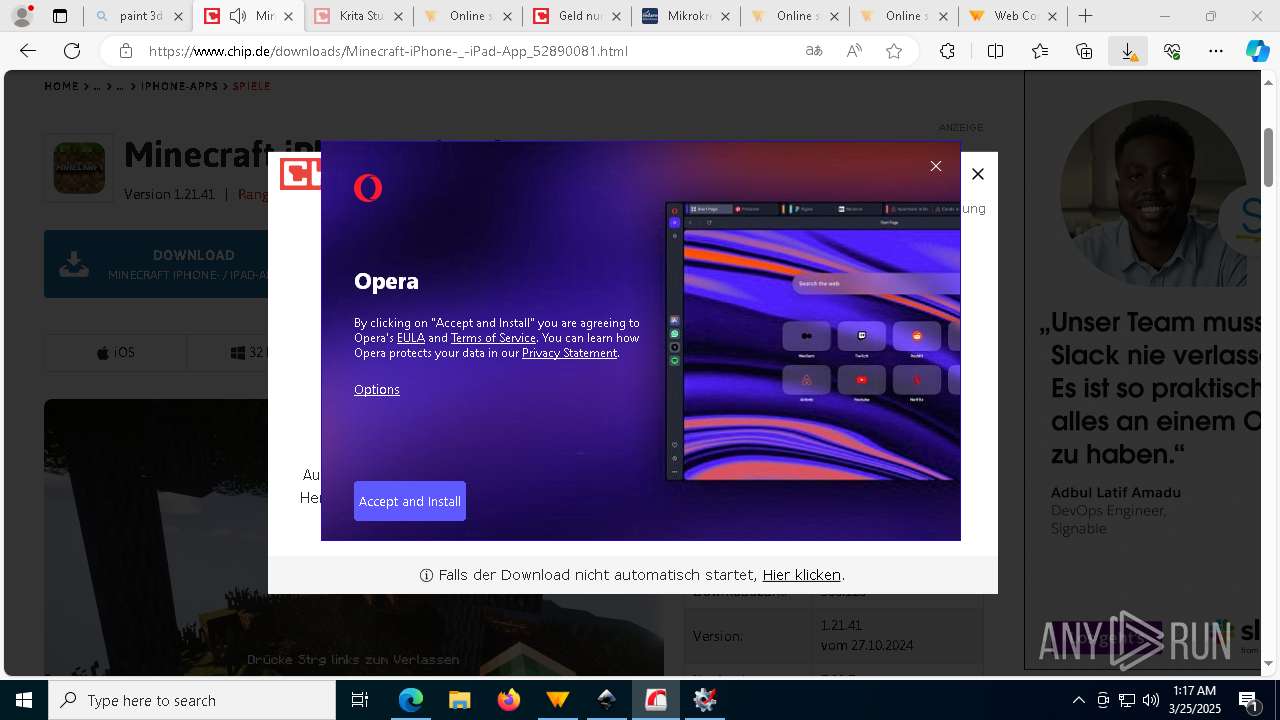Open Read aloud icon
The image size is (1280, 720).
pyautogui.click(x=854, y=51)
